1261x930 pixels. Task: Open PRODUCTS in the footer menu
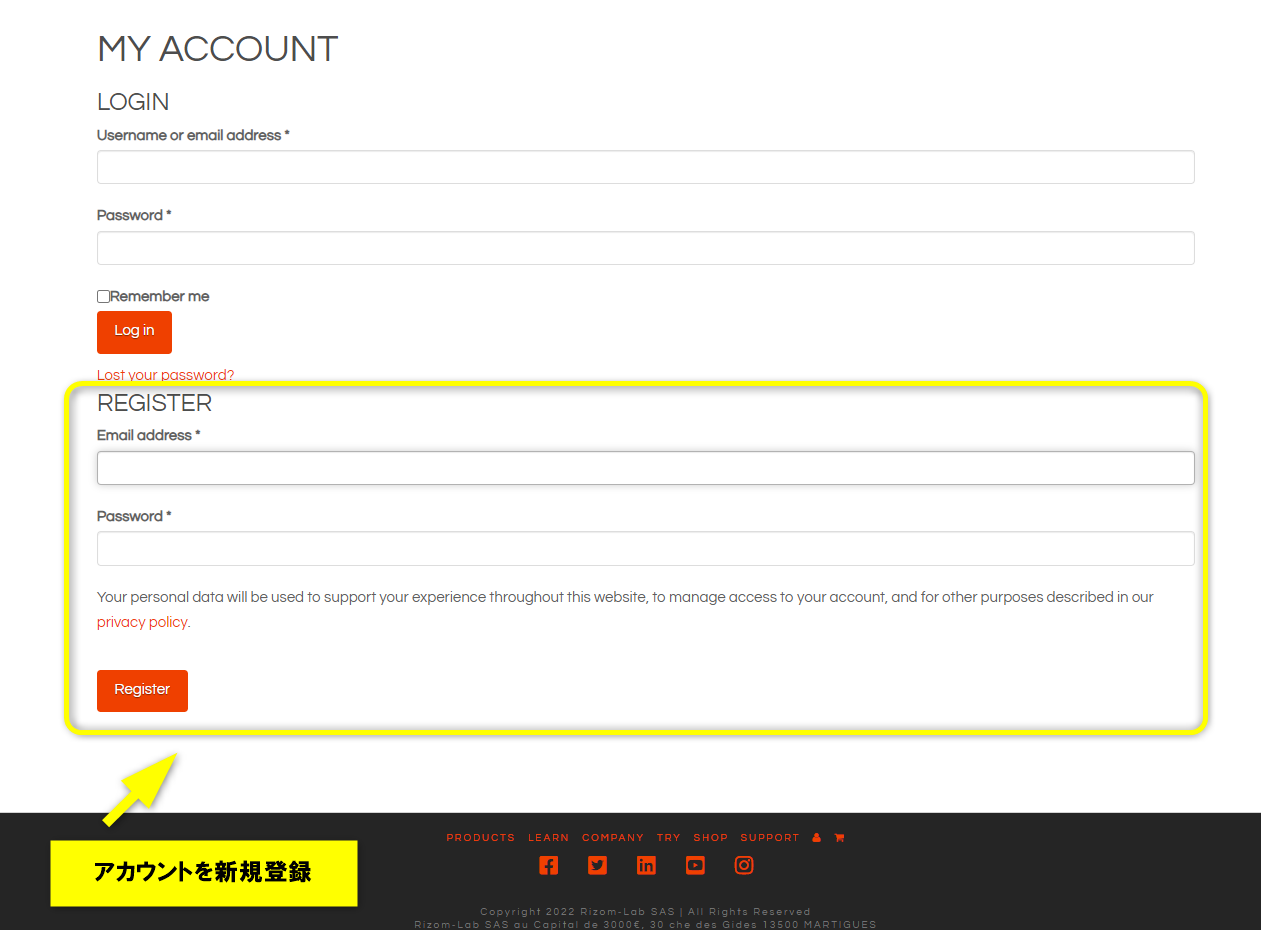click(480, 838)
